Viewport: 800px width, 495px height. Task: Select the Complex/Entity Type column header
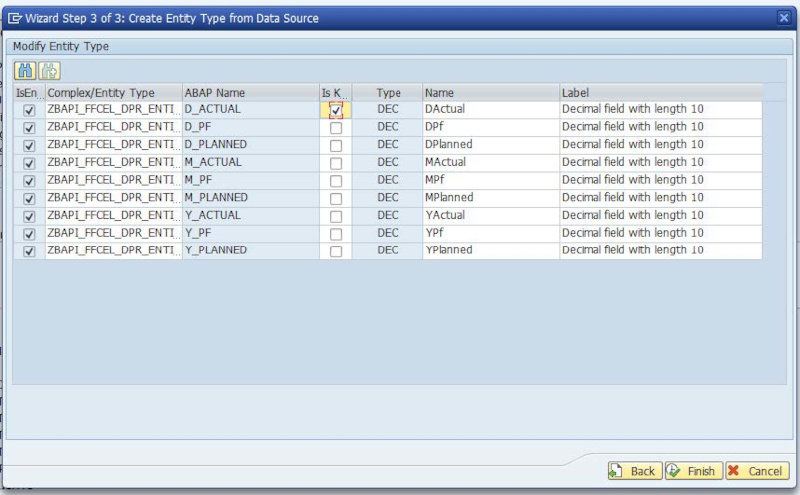[113, 93]
